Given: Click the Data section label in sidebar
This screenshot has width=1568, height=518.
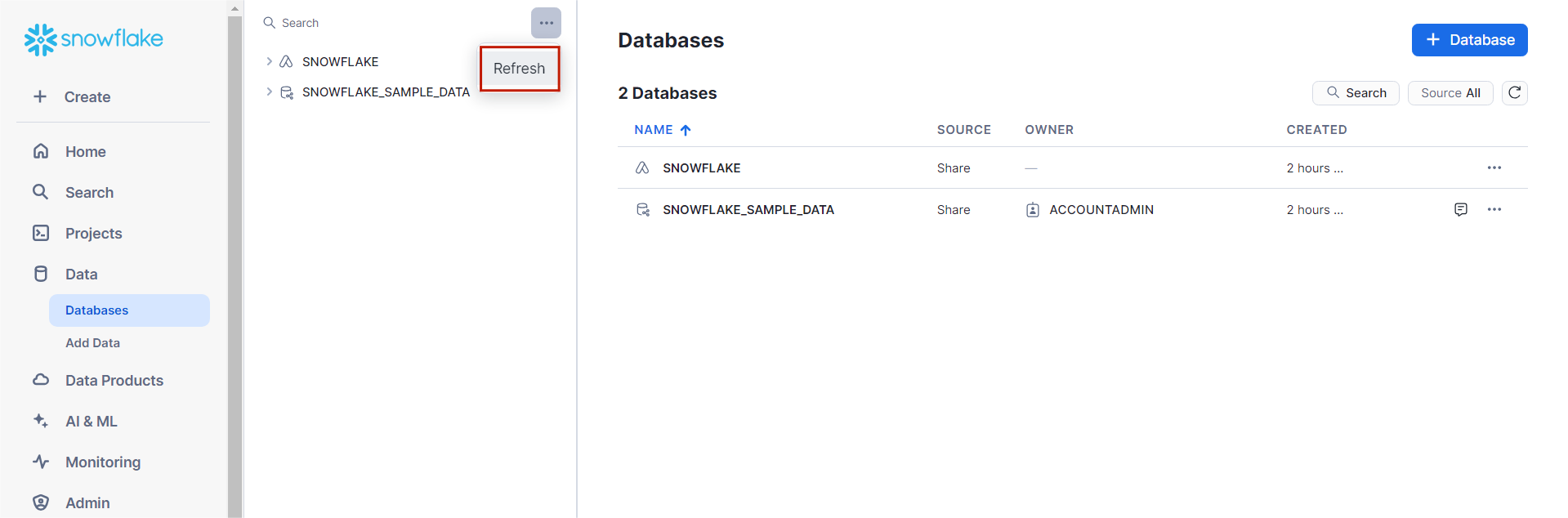Looking at the screenshot, I should [x=81, y=274].
